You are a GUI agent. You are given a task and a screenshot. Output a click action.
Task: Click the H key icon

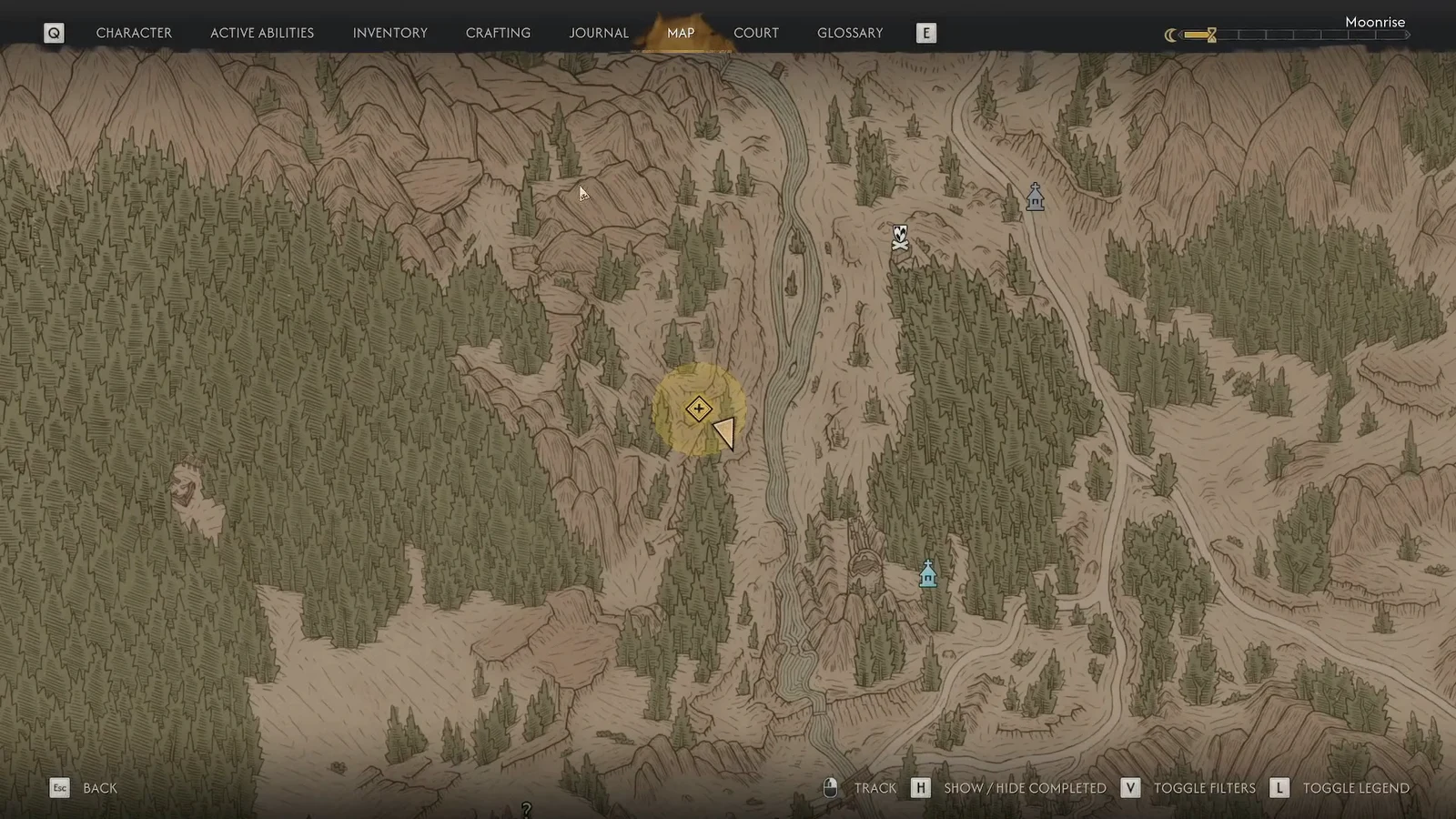tap(920, 788)
